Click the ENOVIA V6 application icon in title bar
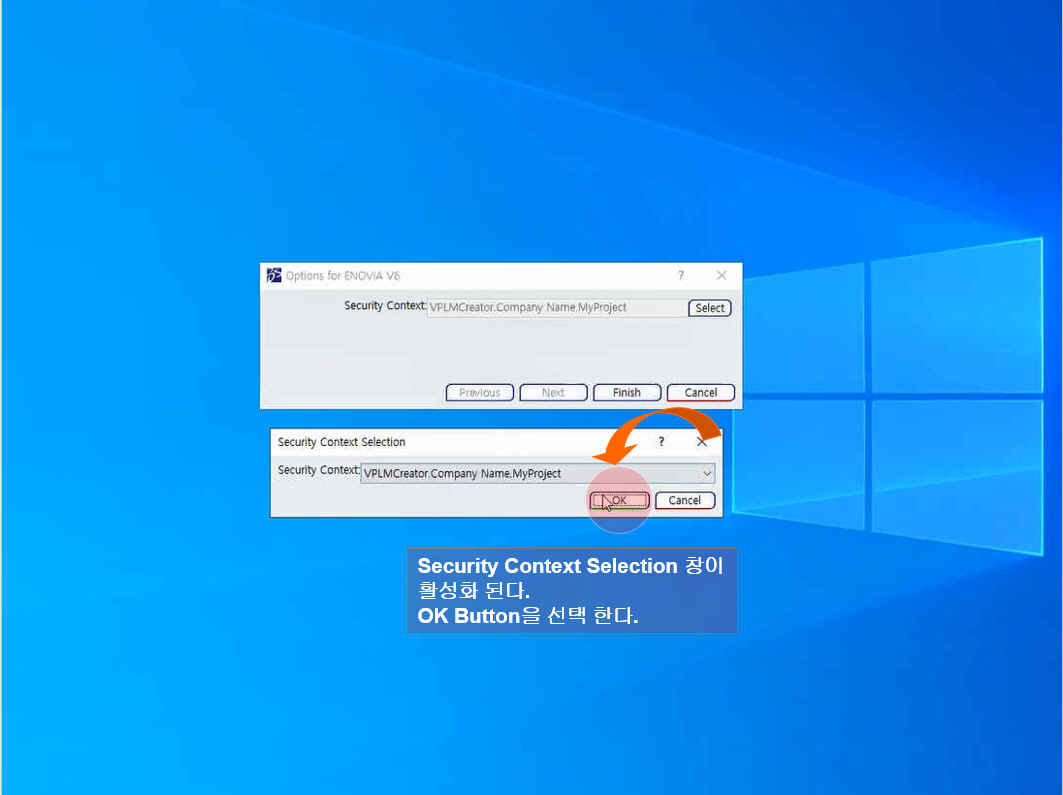Screen dimensions: 1063x795 click(274, 275)
